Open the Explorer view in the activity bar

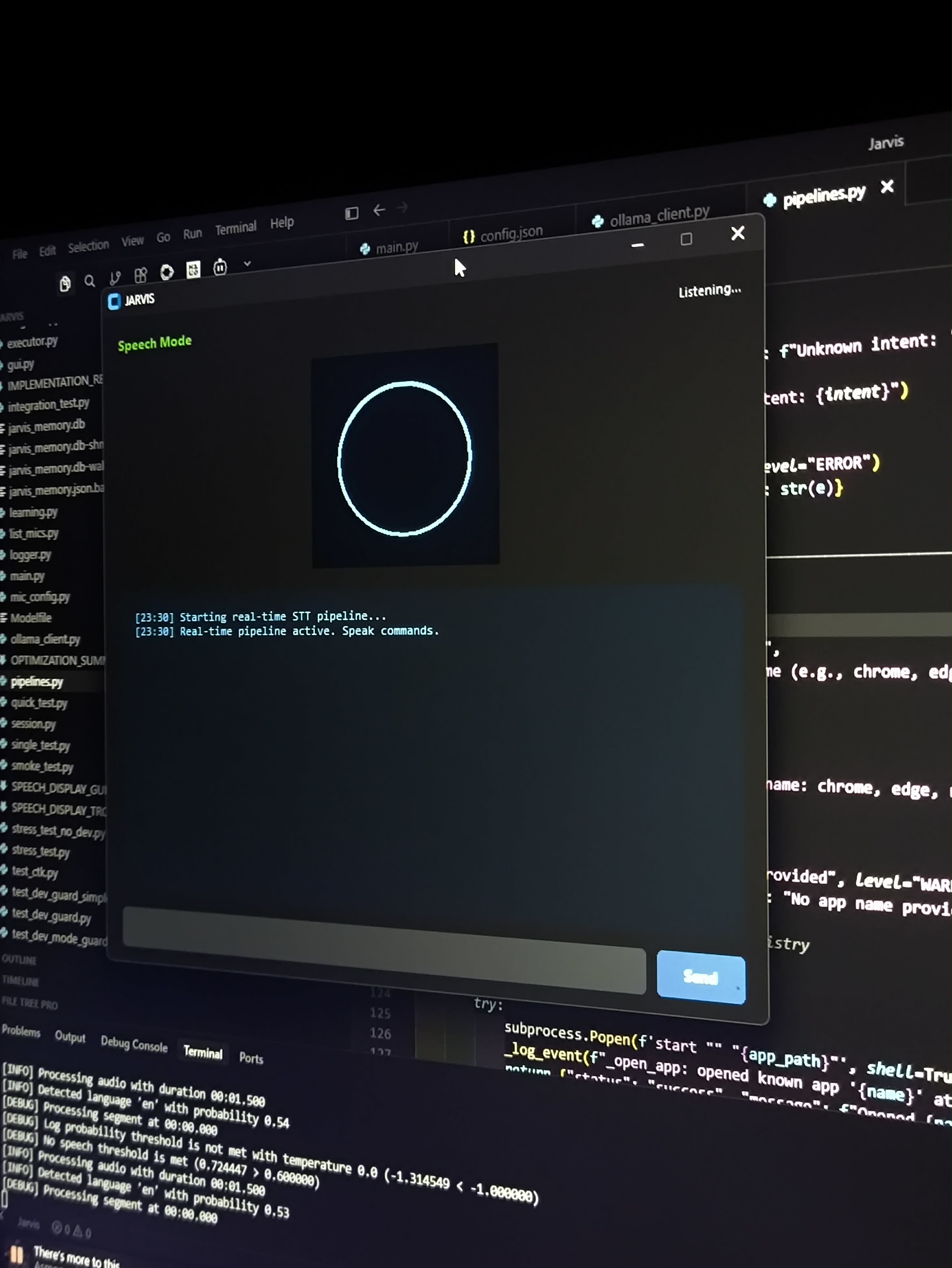pyautogui.click(x=65, y=283)
